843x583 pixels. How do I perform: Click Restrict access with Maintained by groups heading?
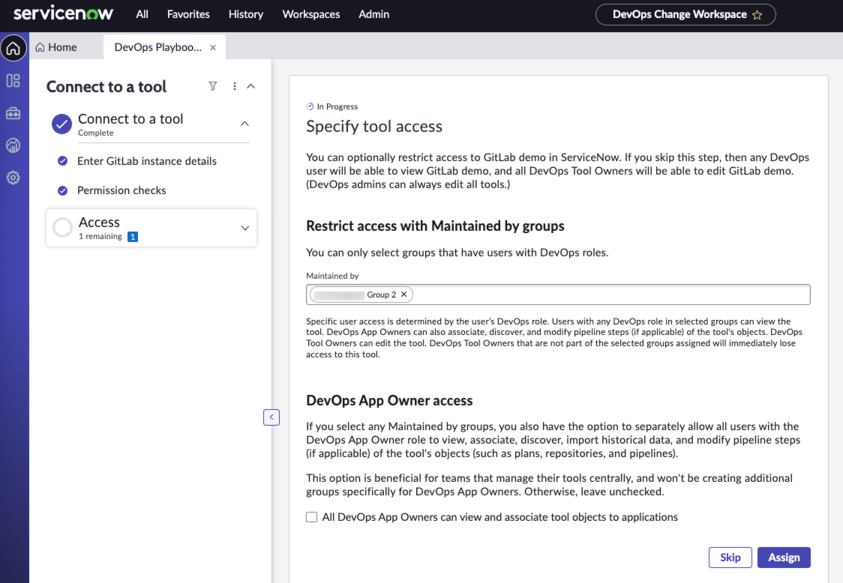[x=435, y=226]
